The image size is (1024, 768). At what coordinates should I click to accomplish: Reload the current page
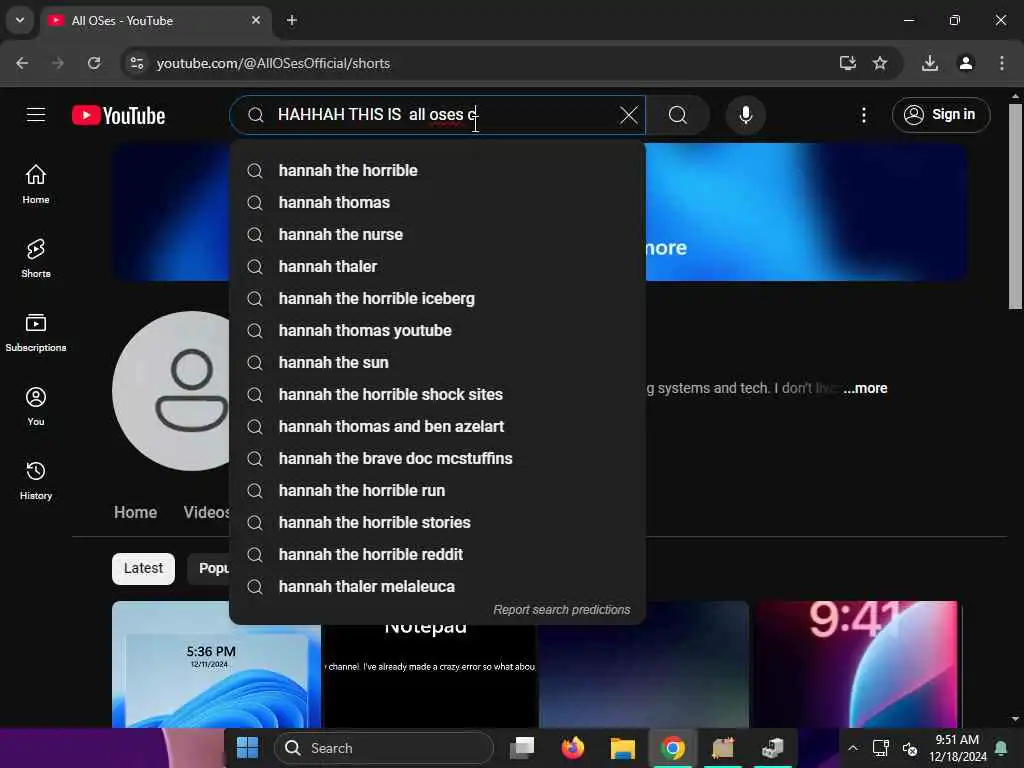pos(94,63)
